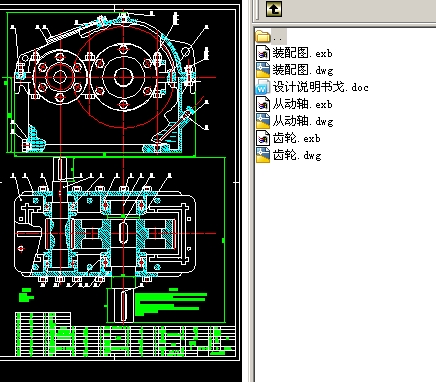
Task: Click the up-one-level arrow button
Action: (274, 9)
